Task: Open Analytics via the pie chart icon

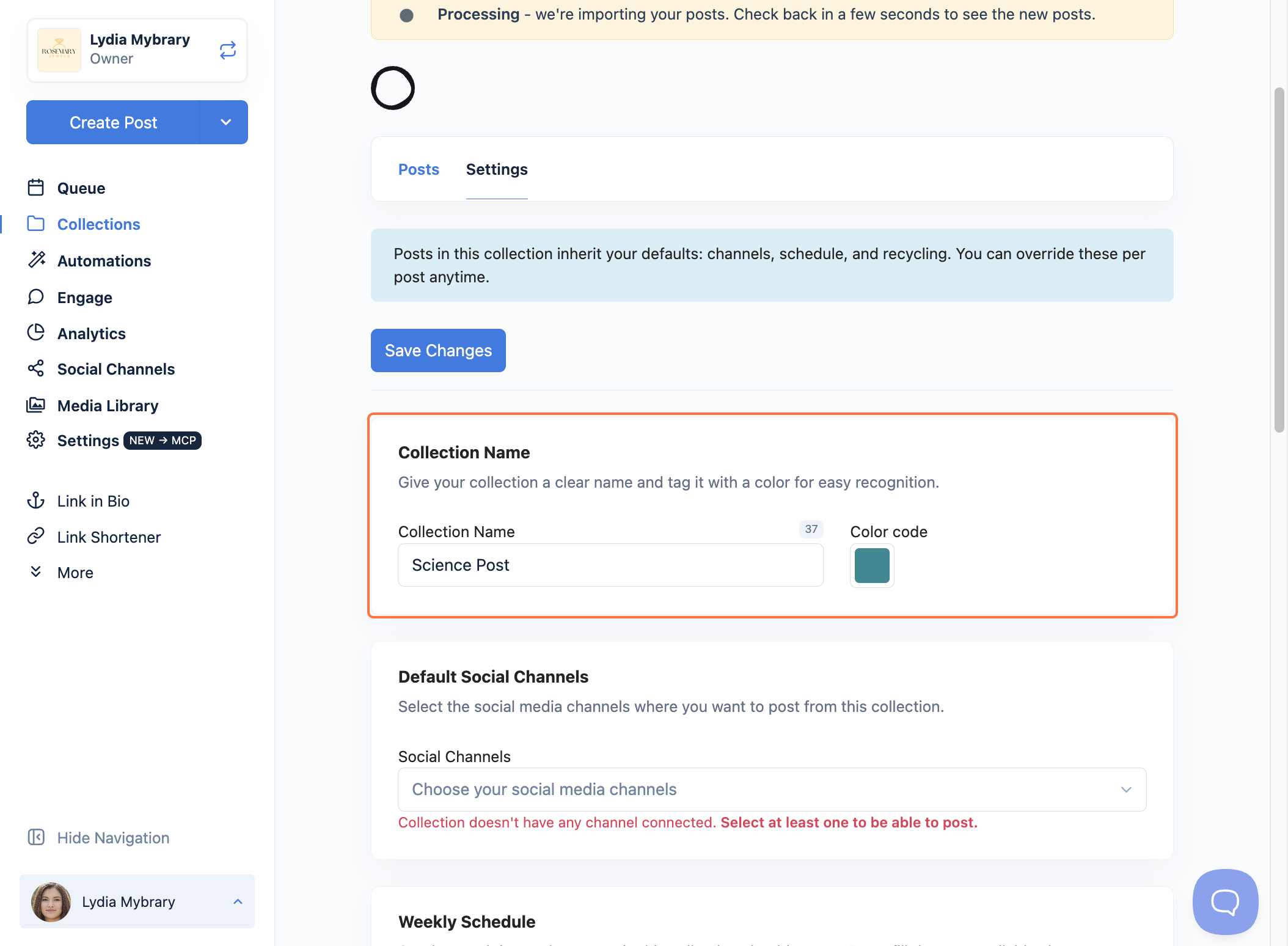Action: coord(36,332)
